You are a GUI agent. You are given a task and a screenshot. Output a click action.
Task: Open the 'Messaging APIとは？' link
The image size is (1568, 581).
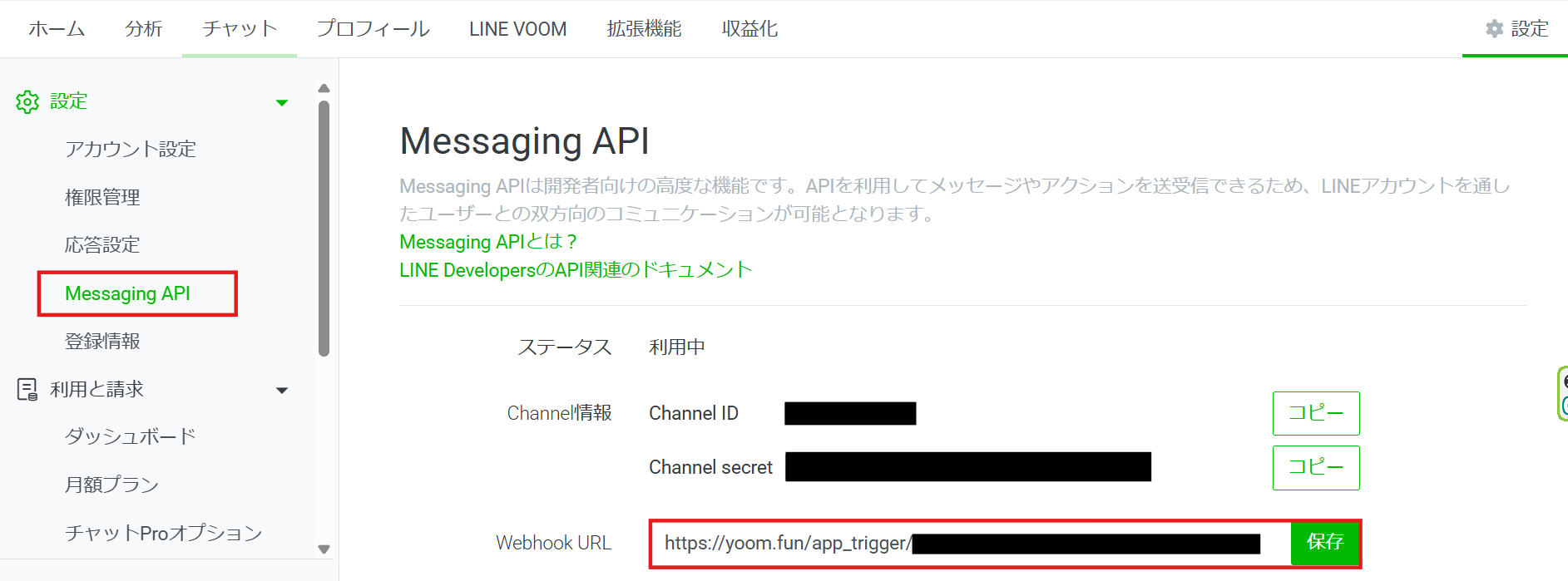(x=488, y=242)
